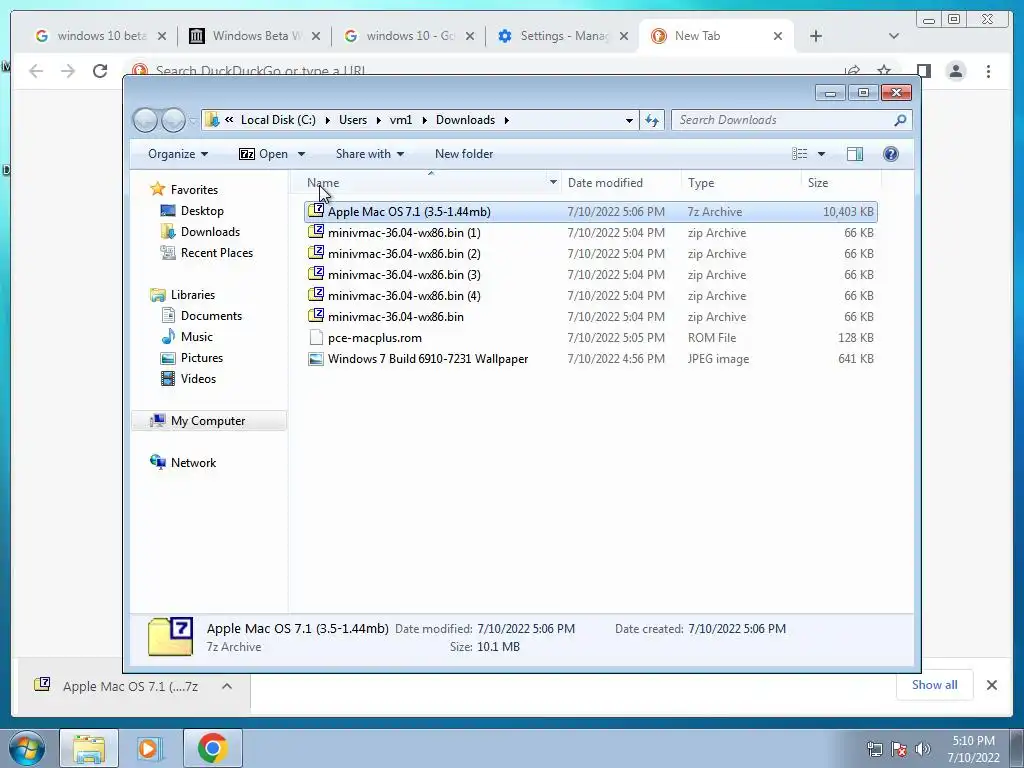Viewport: 1024px width, 768px height.
Task: Open Windows Media Player from taskbar
Action: [150, 748]
